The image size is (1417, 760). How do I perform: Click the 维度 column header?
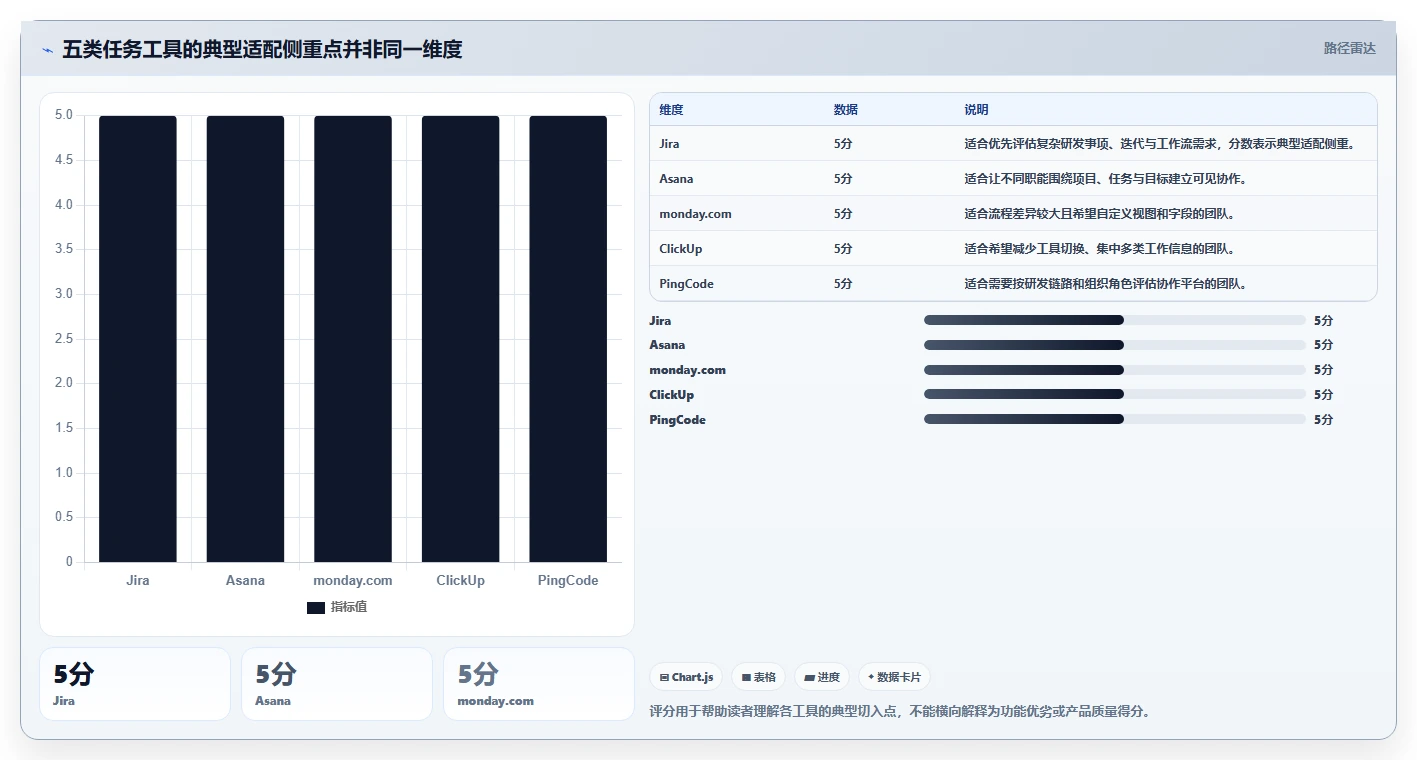coord(672,110)
